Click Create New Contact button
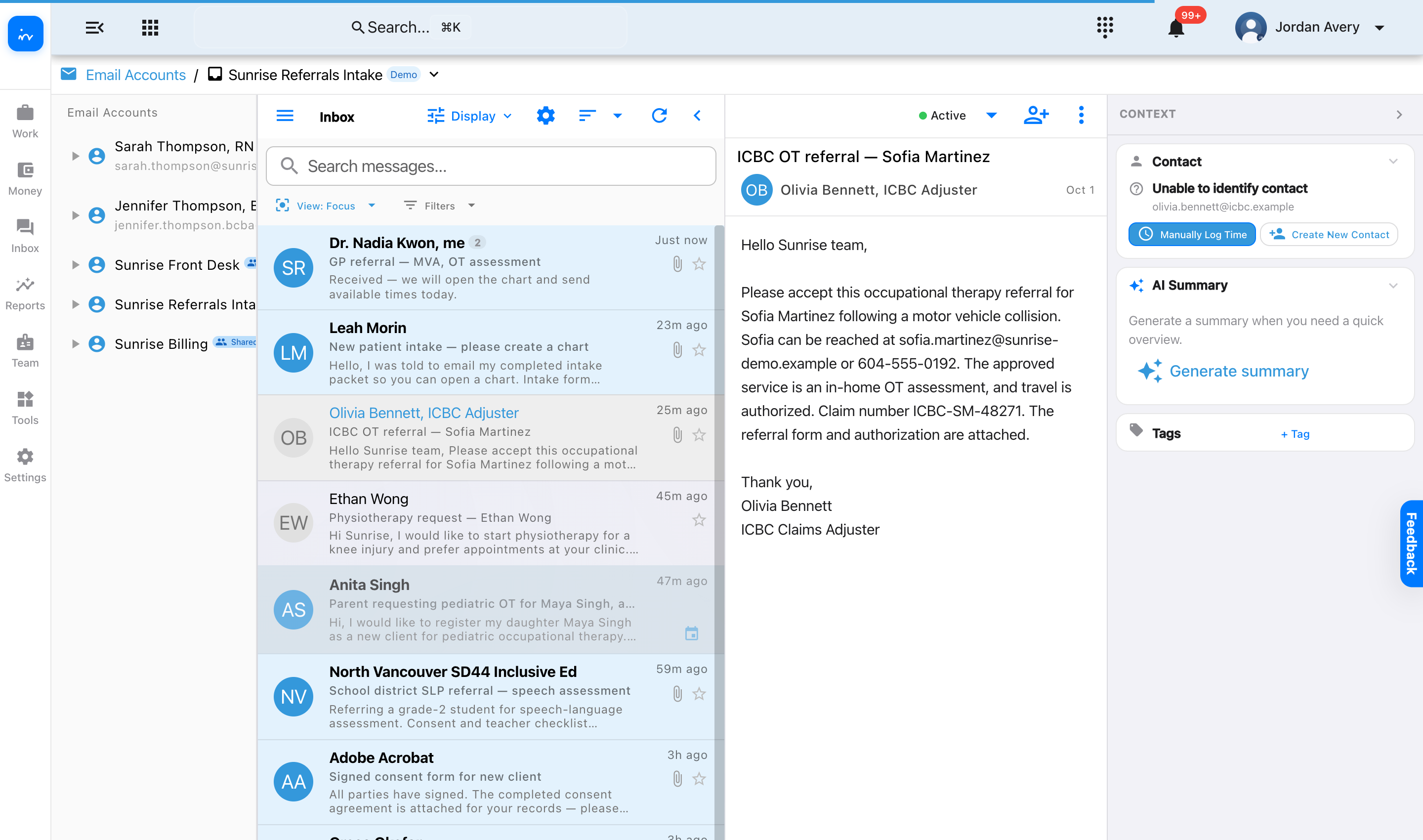 tap(1329, 234)
